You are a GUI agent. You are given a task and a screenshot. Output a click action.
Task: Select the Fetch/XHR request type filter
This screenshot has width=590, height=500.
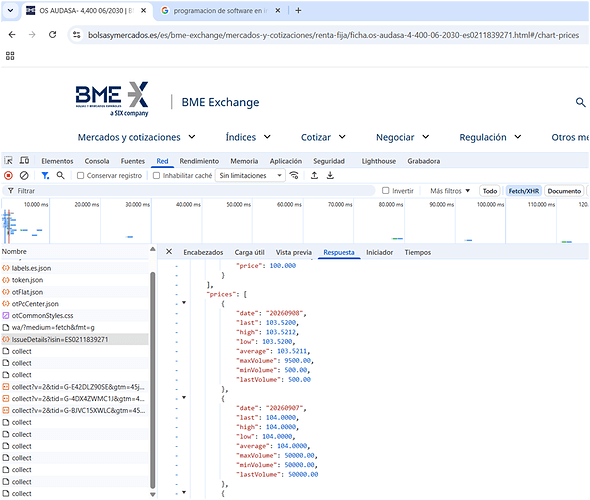(523, 191)
